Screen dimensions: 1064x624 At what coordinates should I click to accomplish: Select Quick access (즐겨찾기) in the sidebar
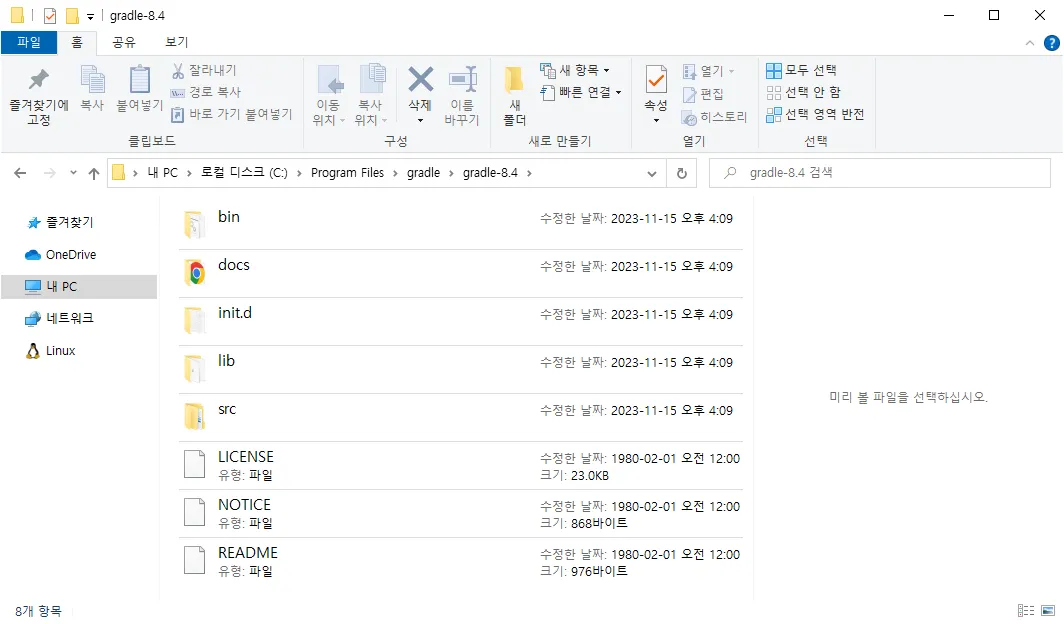coord(60,222)
